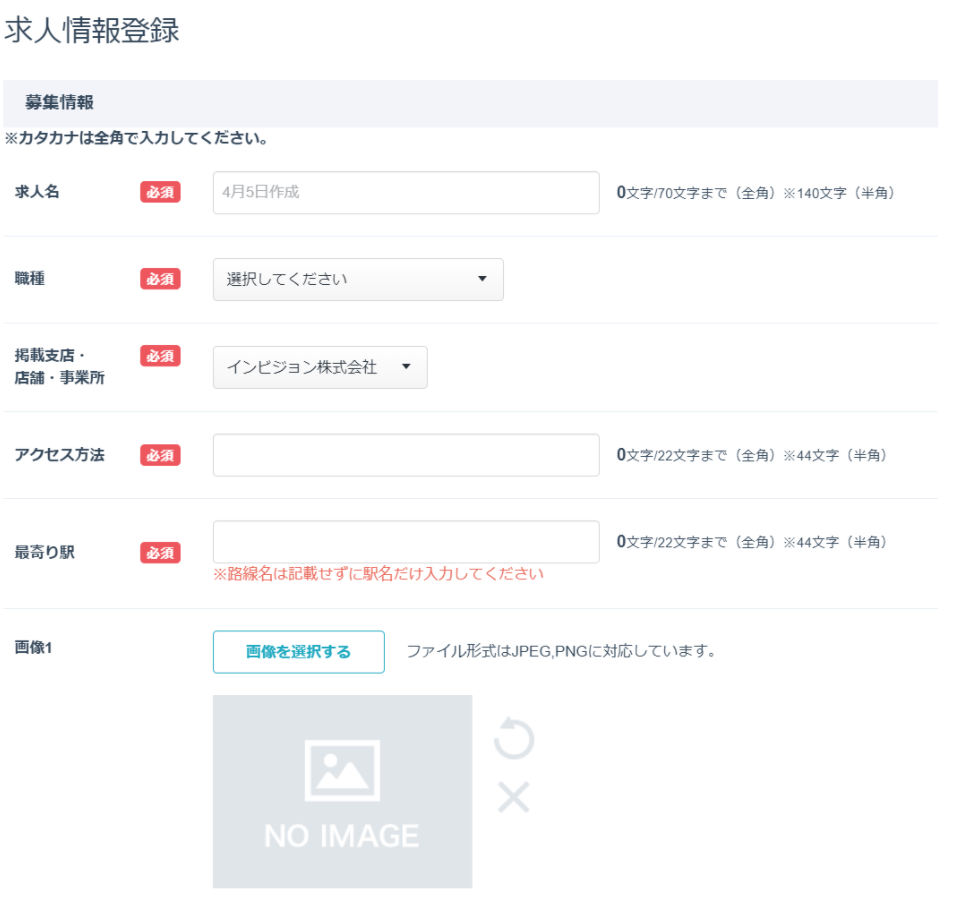Click the 画像1 label
This screenshot has width=963, height=902.
(34, 647)
